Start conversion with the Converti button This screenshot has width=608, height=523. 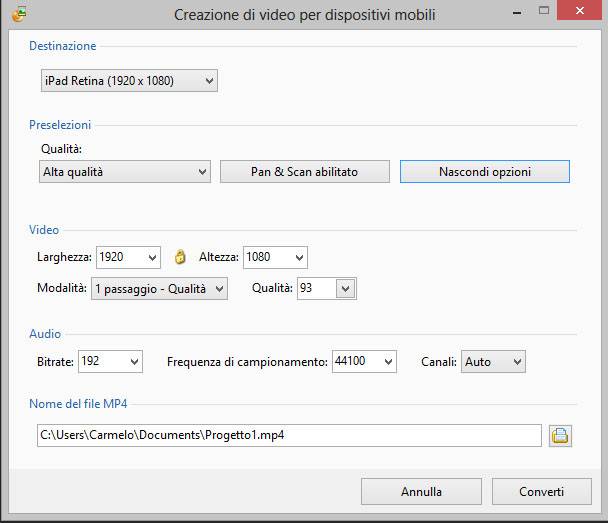point(542,492)
